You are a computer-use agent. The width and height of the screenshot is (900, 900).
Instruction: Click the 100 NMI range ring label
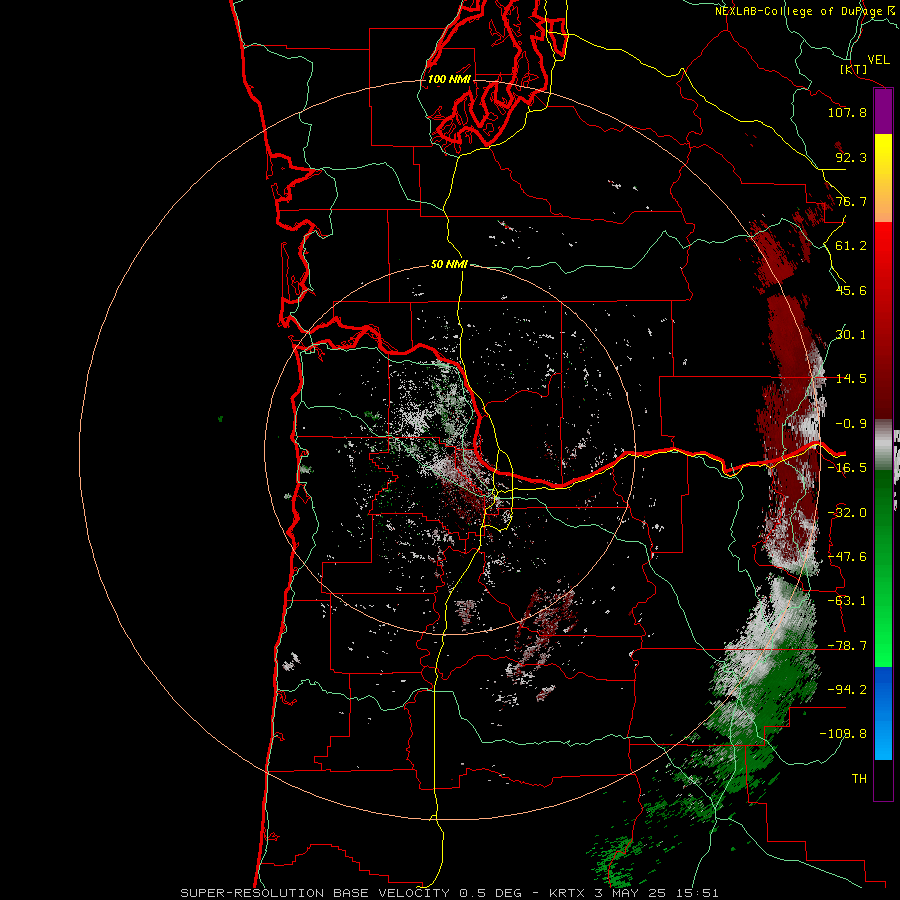pos(449,79)
